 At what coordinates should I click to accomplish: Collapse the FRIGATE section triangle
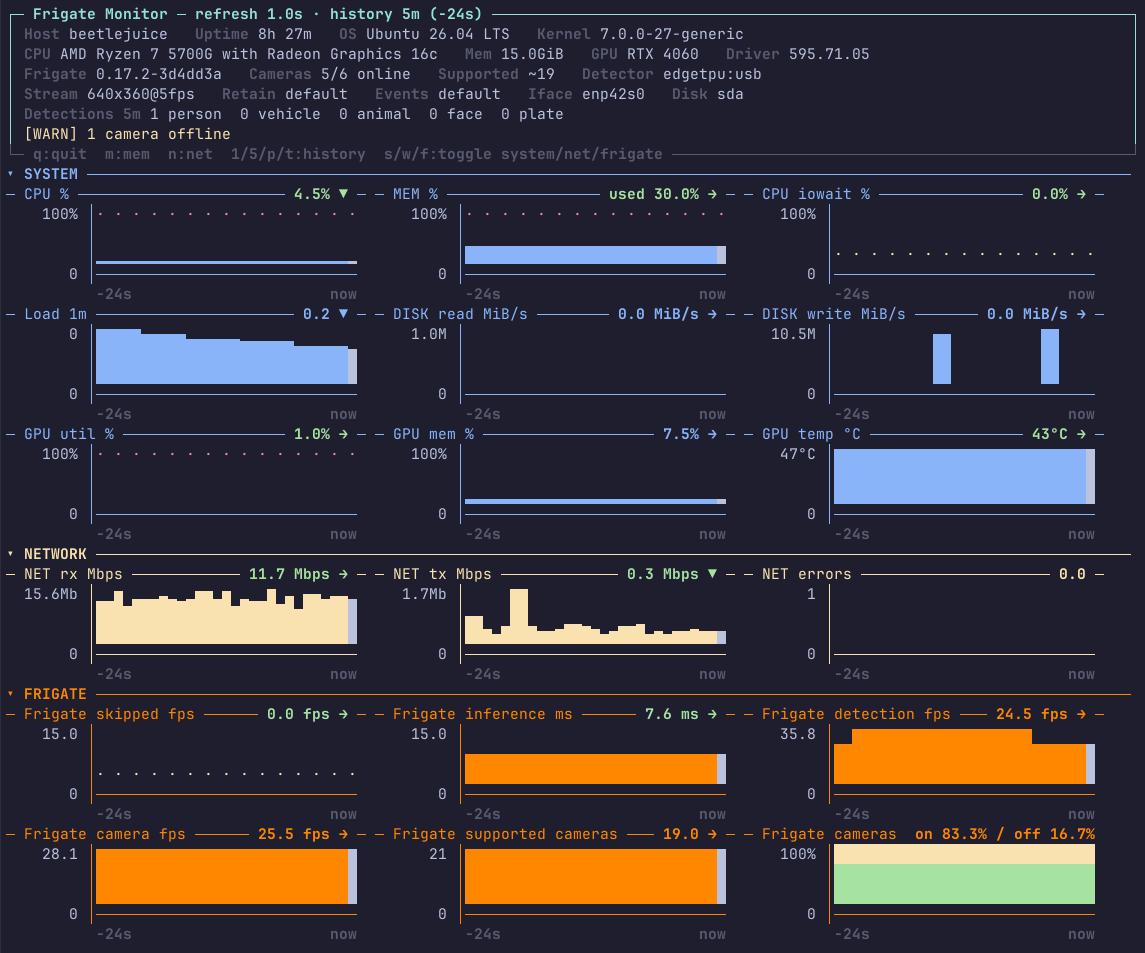point(10,694)
